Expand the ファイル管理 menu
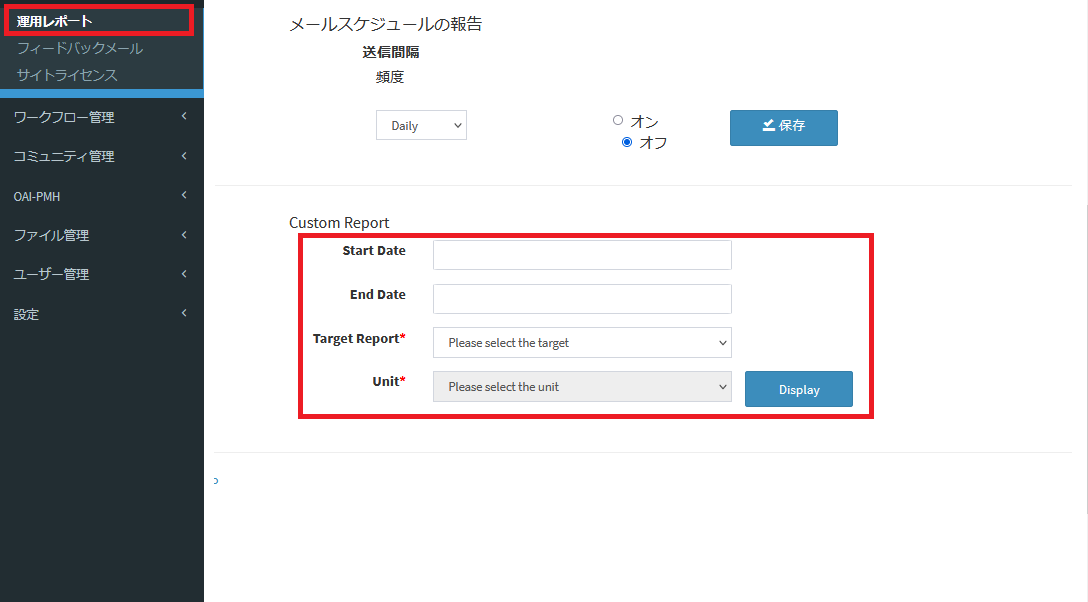The image size is (1088, 602). [x=51, y=235]
